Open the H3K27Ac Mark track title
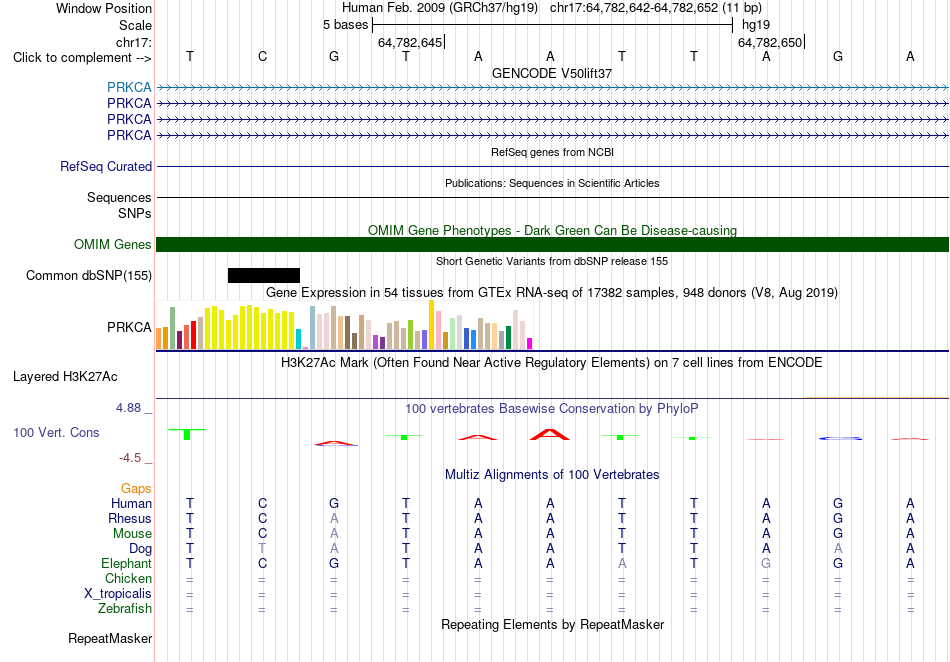The height and width of the screenshot is (662, 950). click(x=552, y=362)
